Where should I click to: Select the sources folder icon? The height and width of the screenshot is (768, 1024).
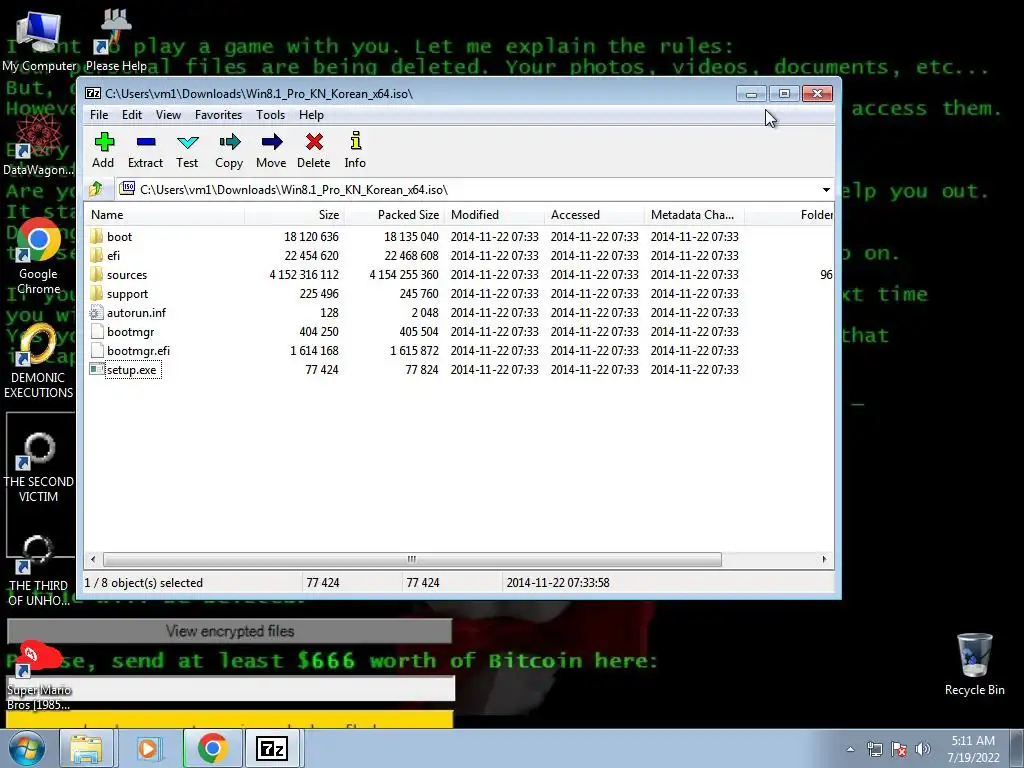tap(97, 274)
